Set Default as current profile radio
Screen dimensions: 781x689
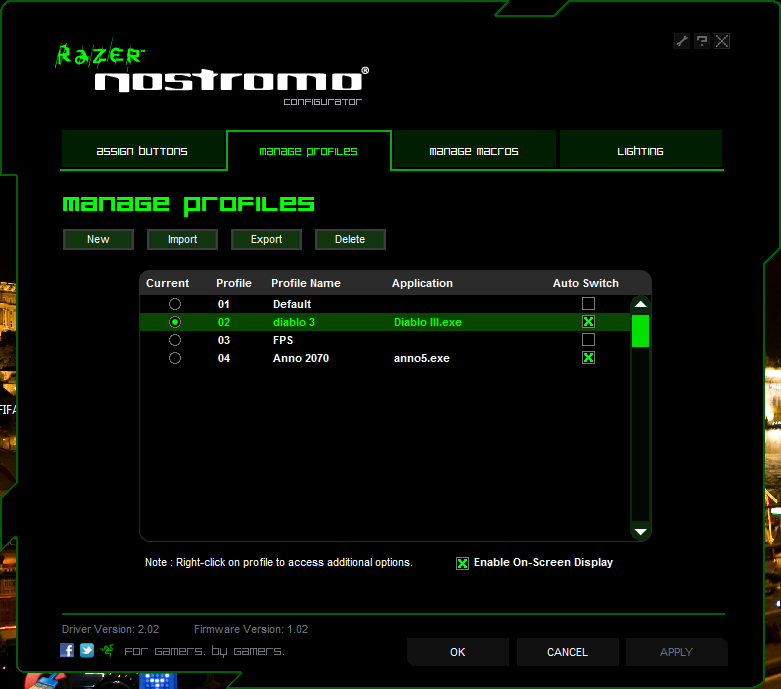click(175, 304)
